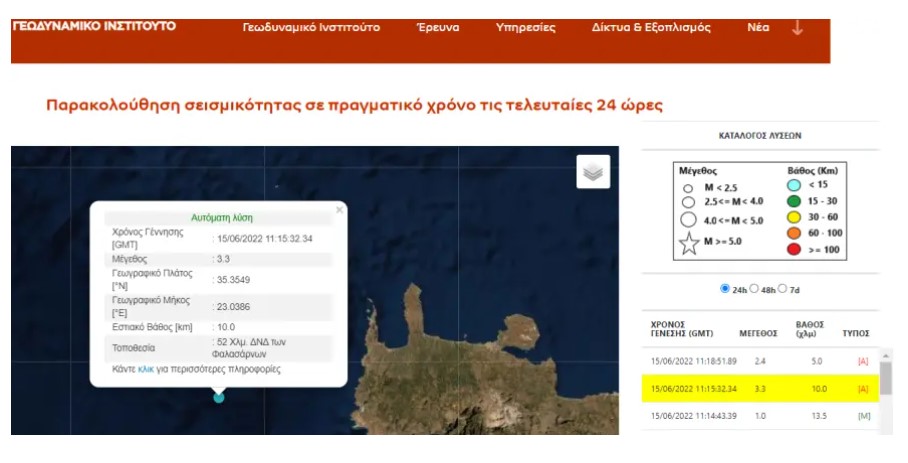The height and width of the screenshot is (463, 908).
Task: Click the Αυτόματη λύση popup title
Action: [222, 218]
